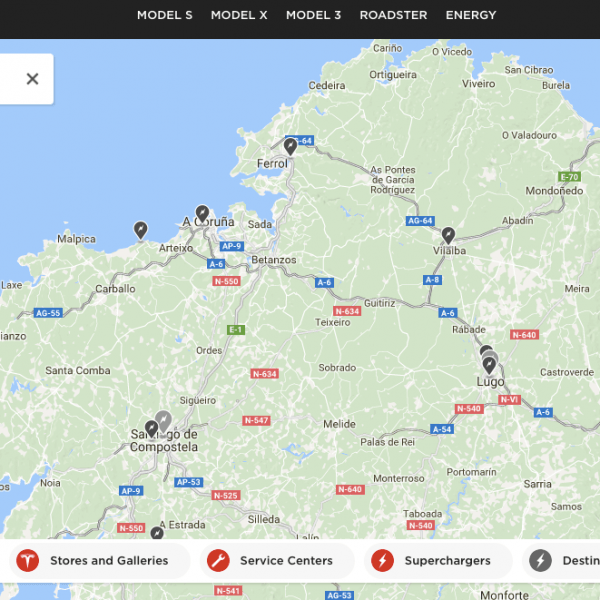
Task: Click the E-70 green road shield
Action: (x=569, y=177)
